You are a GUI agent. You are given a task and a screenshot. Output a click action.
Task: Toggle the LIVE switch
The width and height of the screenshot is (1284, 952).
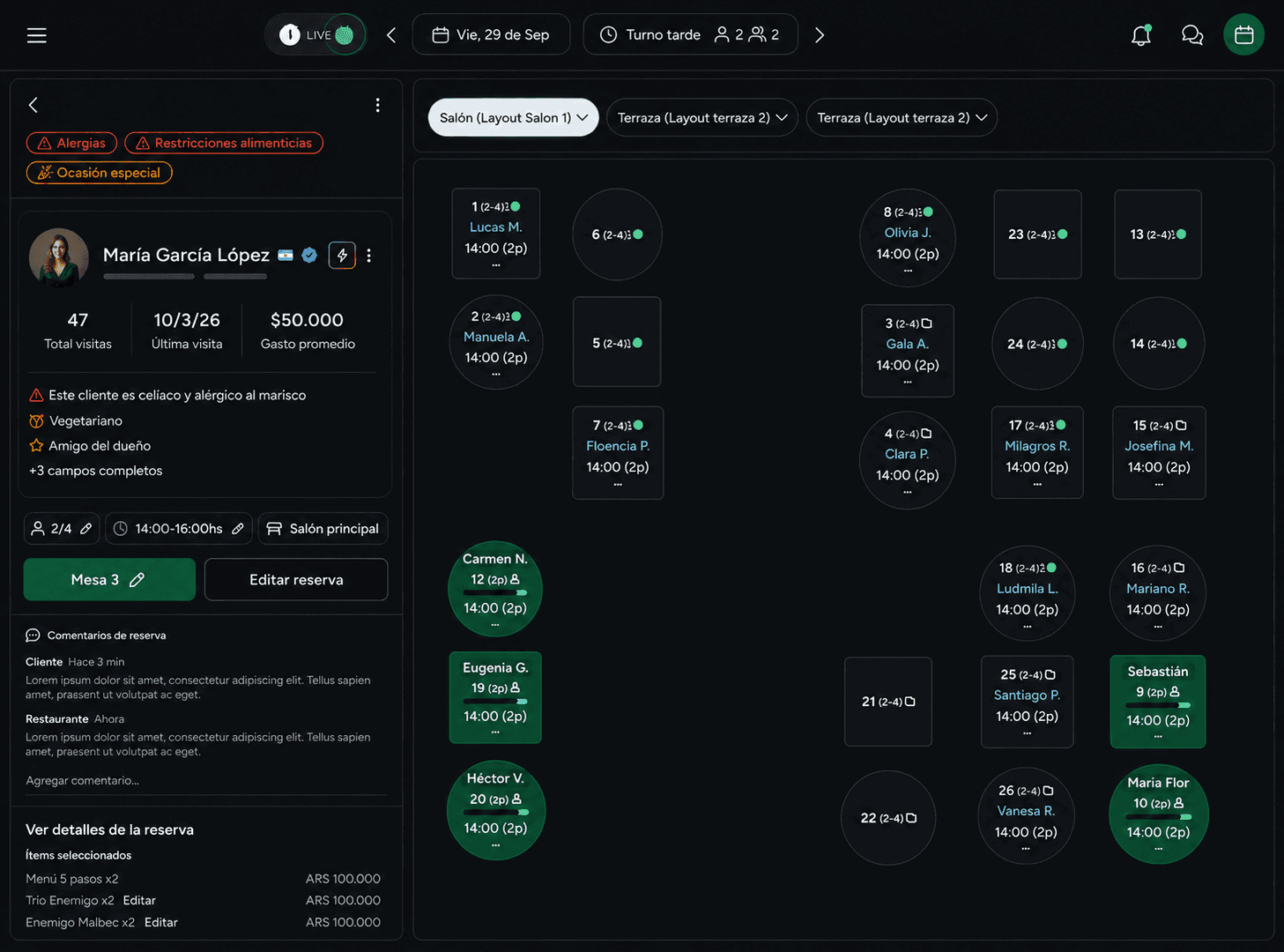315,35
